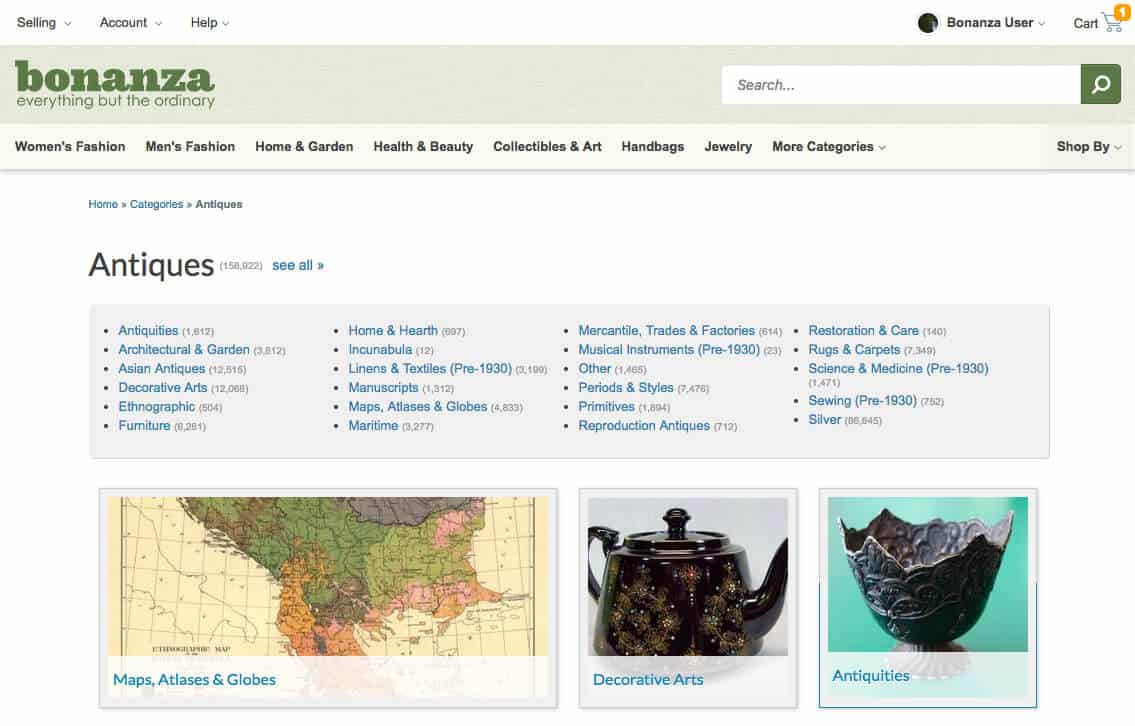Open Silver subcategory link
This screenshot has width=1135, height=726.
pyautogui.click(x=824, y=419)
